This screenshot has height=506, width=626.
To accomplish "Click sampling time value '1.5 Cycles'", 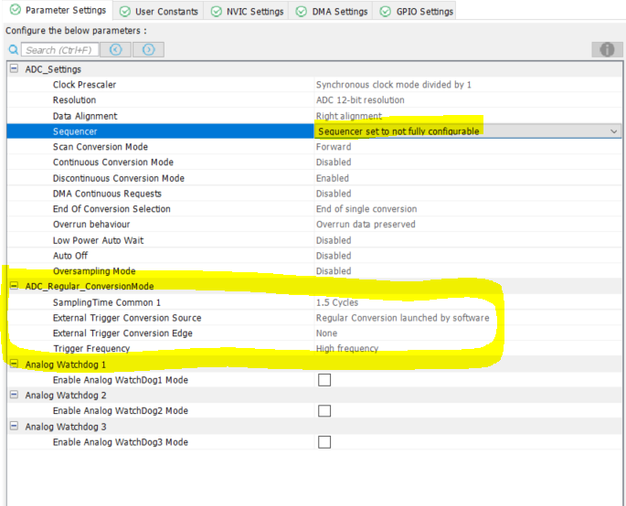I will (337, 302).
